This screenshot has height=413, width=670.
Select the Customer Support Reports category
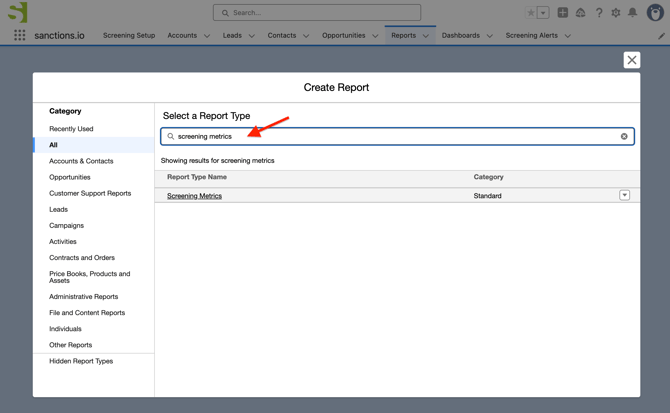tap(90, 193)
